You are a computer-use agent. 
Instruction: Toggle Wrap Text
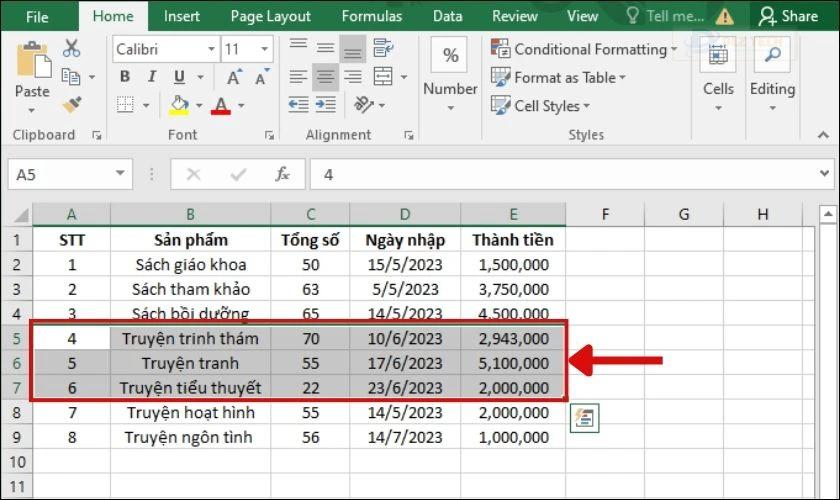tap(383, 48)
